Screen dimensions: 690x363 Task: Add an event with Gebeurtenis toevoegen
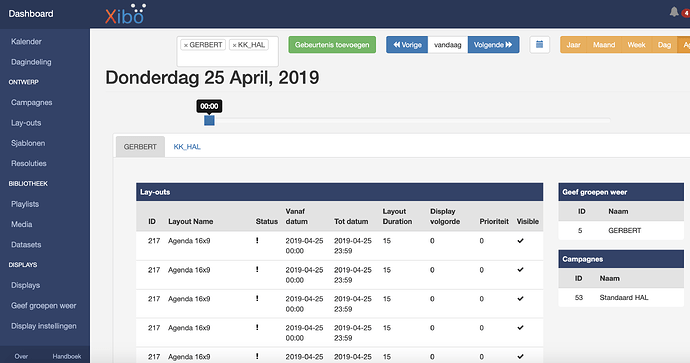tap(332, 44)
